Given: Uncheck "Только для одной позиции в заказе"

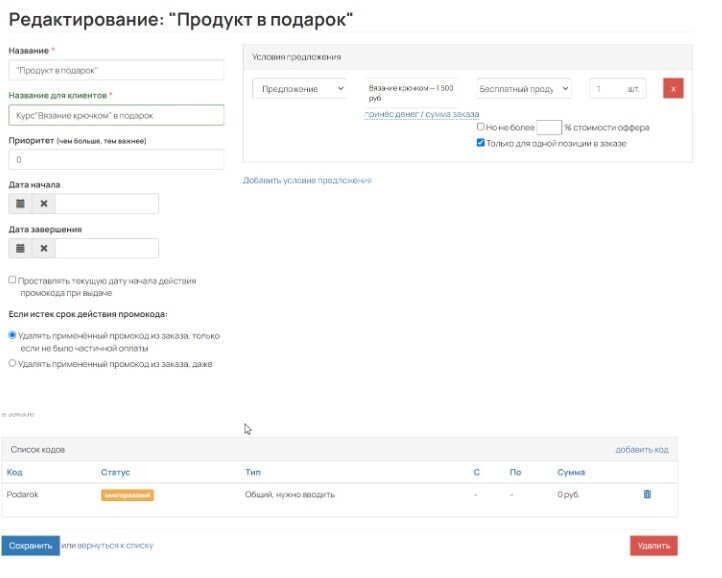Looking at the screenshot, I should (481, 143).
